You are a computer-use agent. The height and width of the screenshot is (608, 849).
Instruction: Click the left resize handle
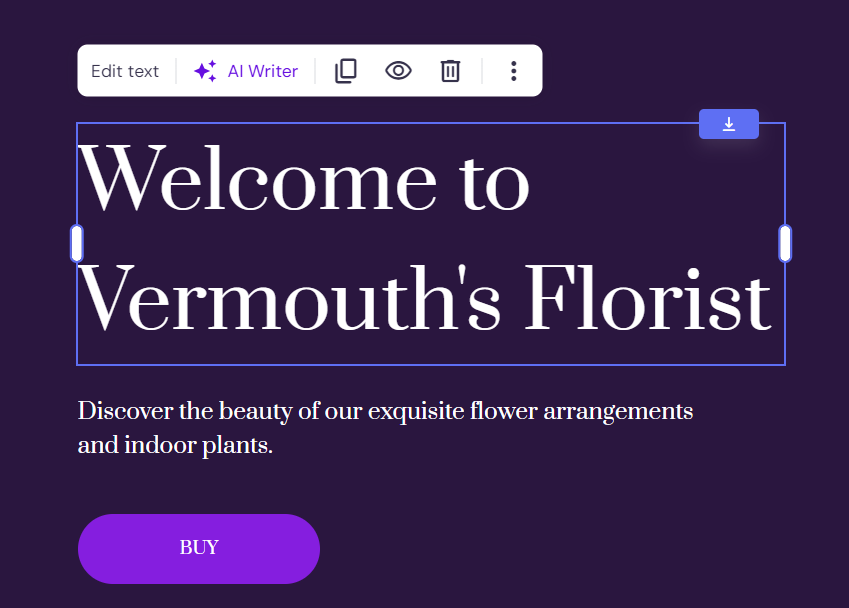pos(77,244)
